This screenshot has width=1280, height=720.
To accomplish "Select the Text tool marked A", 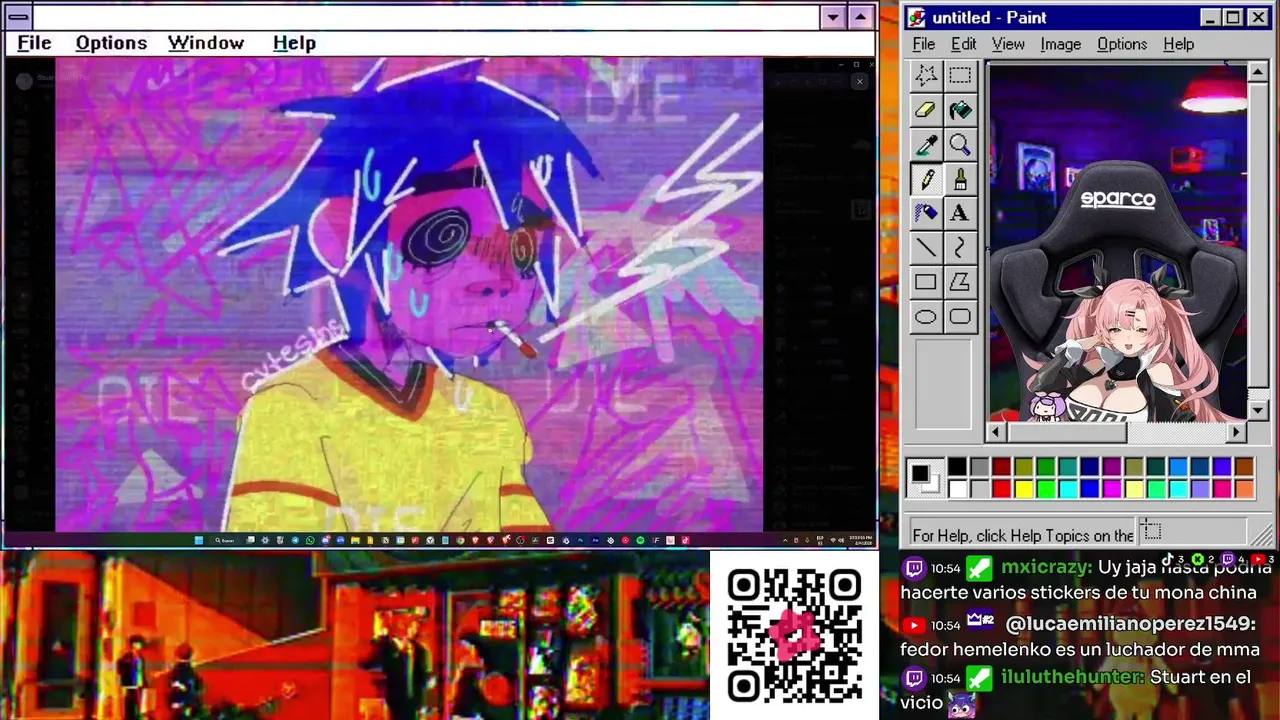I will coord(960,213).
